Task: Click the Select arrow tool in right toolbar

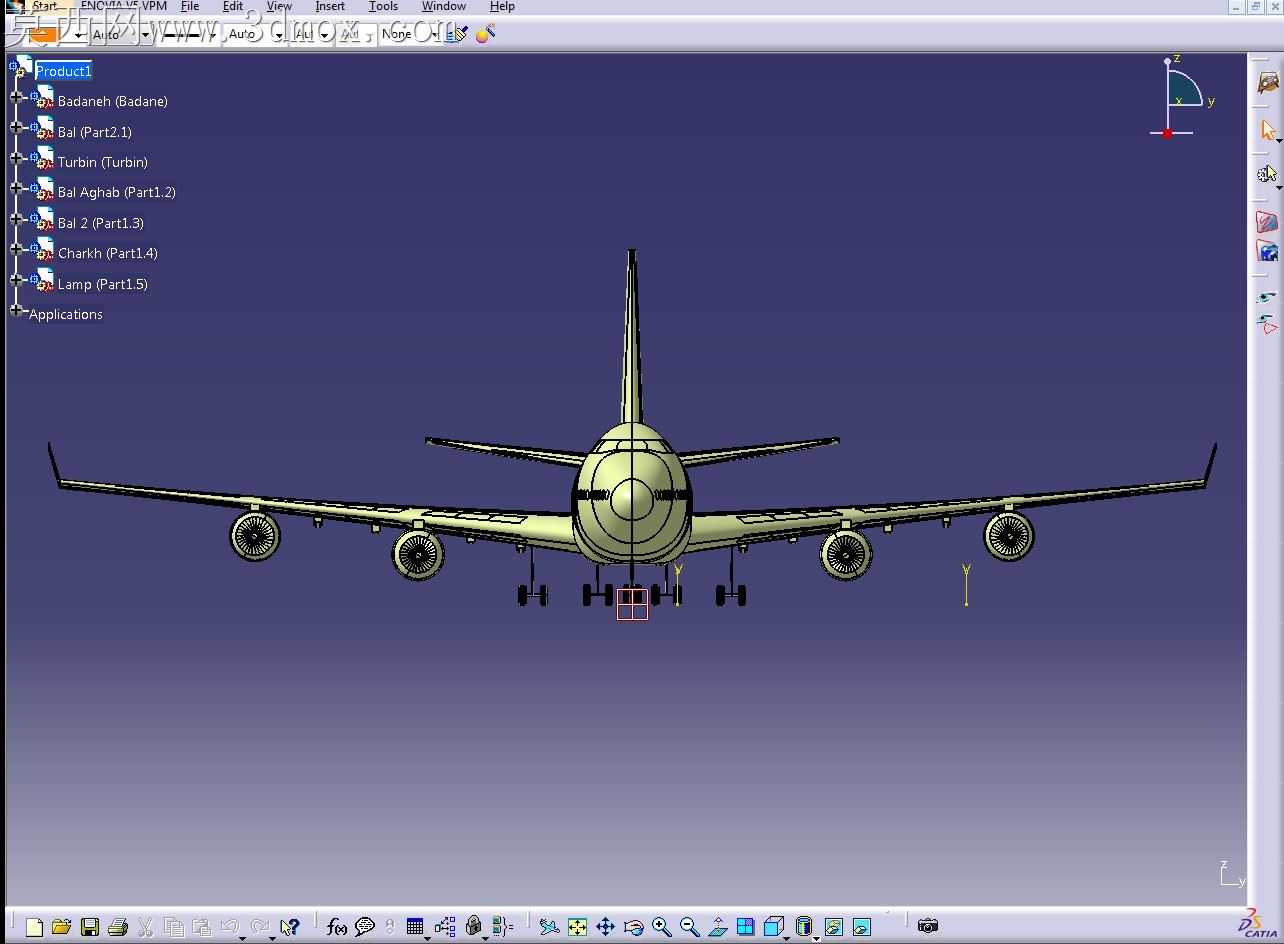Action: [1268, 130]
